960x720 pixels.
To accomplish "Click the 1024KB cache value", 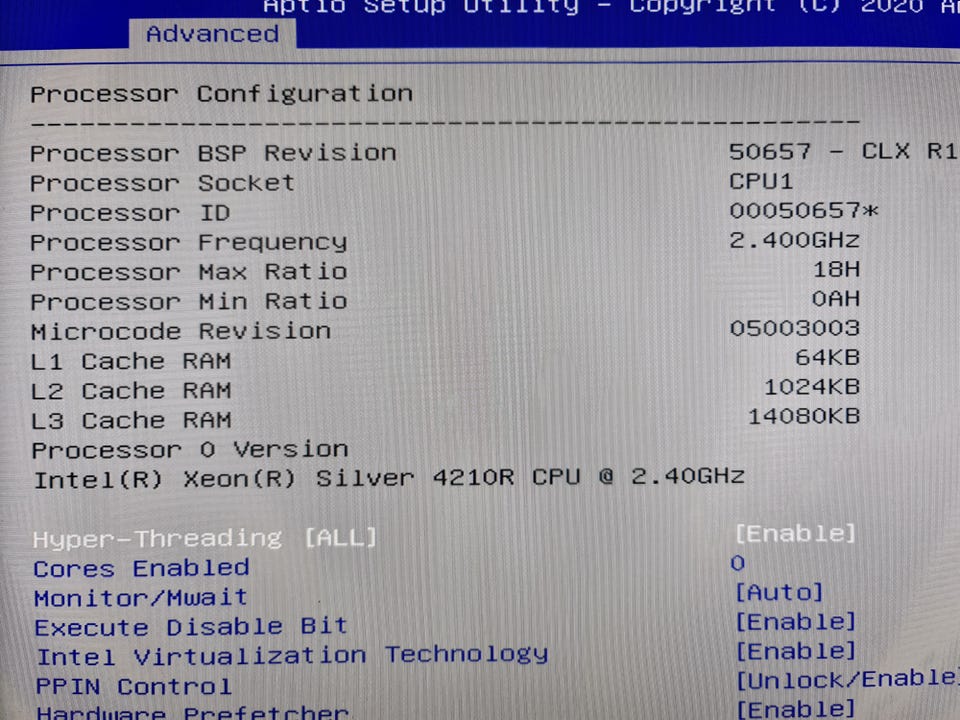I will [812, 387].
